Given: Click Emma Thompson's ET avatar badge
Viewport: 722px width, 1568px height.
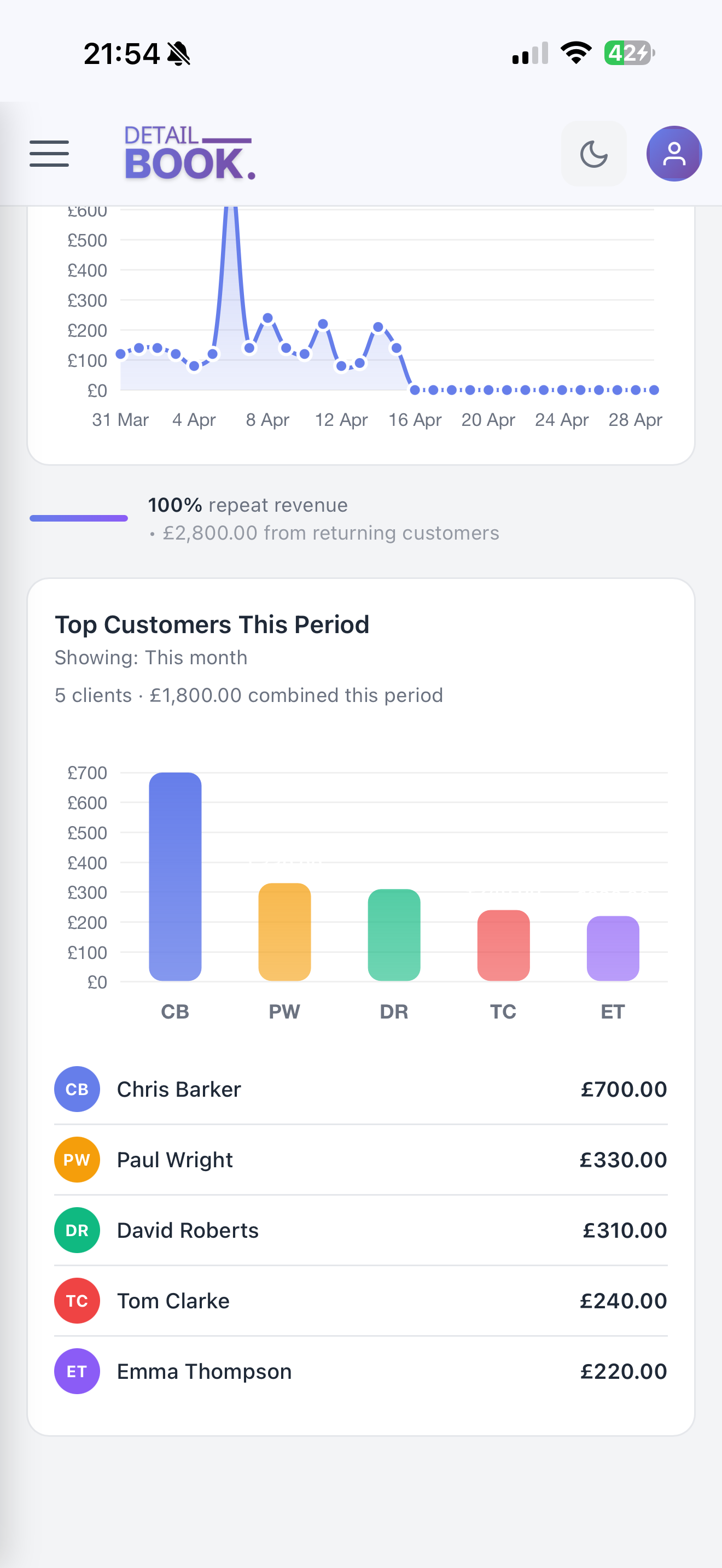Looking at the screenshot, I should click(77, 1371).
